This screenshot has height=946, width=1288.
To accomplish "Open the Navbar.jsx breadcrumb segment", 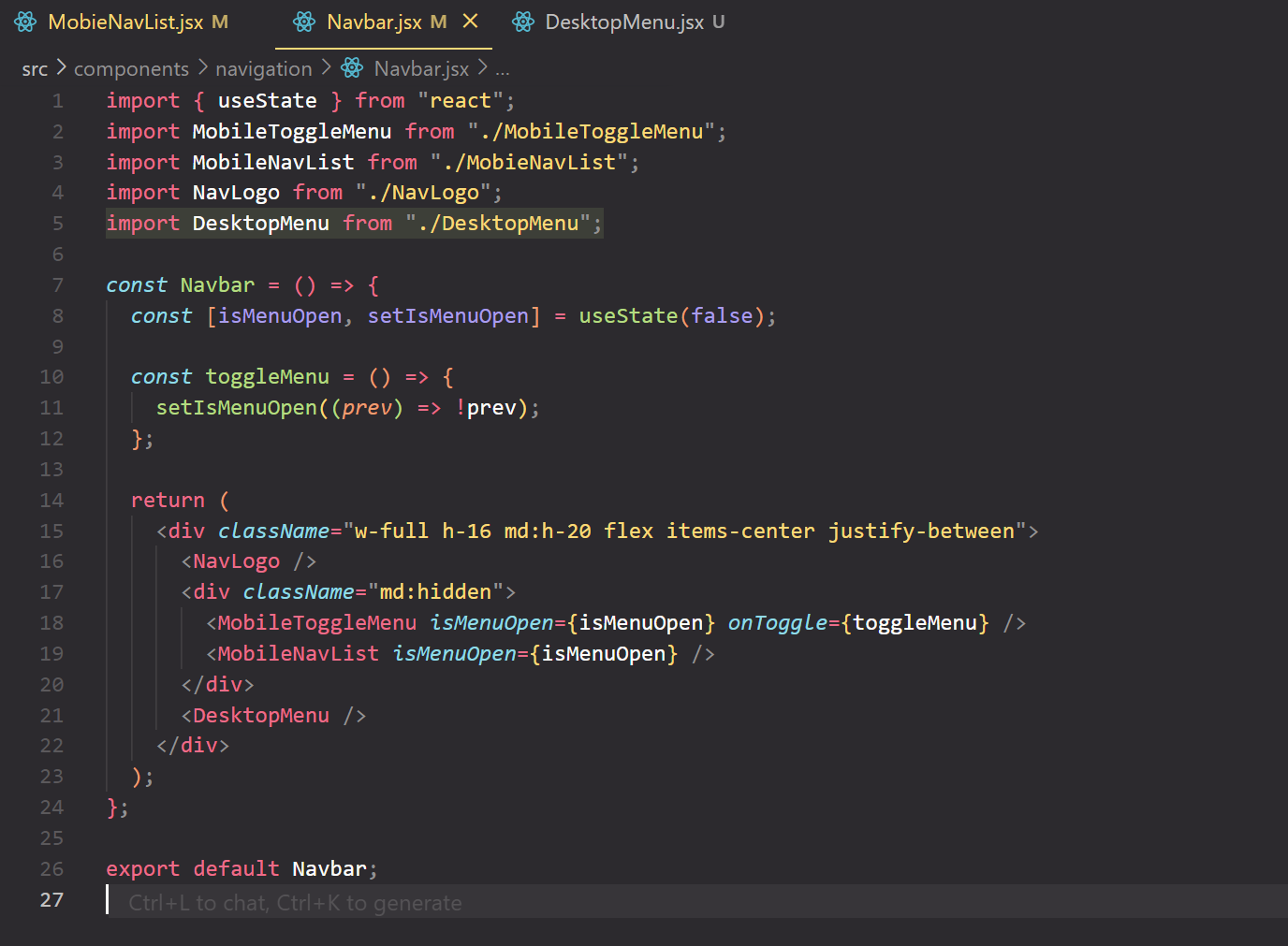I will tap(421, 68).
